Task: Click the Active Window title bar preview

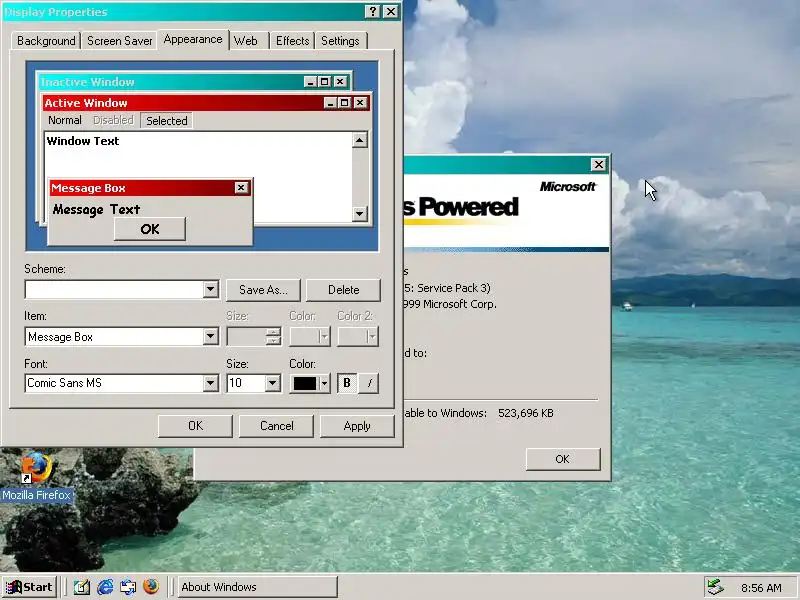Action: (x=206, y=103)
